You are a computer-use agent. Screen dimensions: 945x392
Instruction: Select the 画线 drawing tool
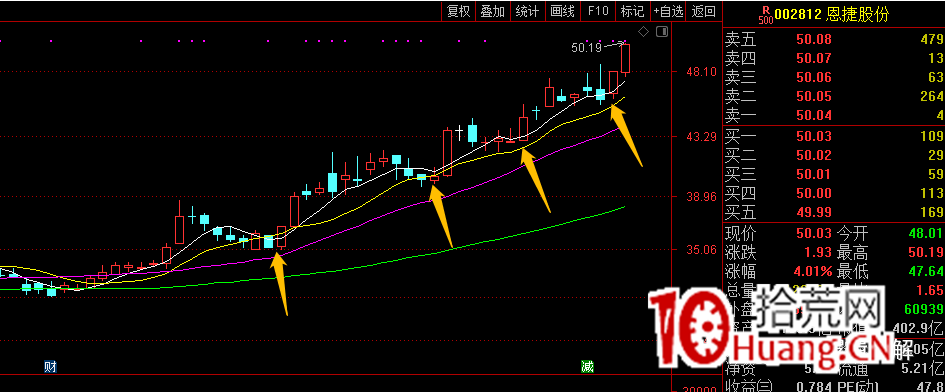pos(562,11)
